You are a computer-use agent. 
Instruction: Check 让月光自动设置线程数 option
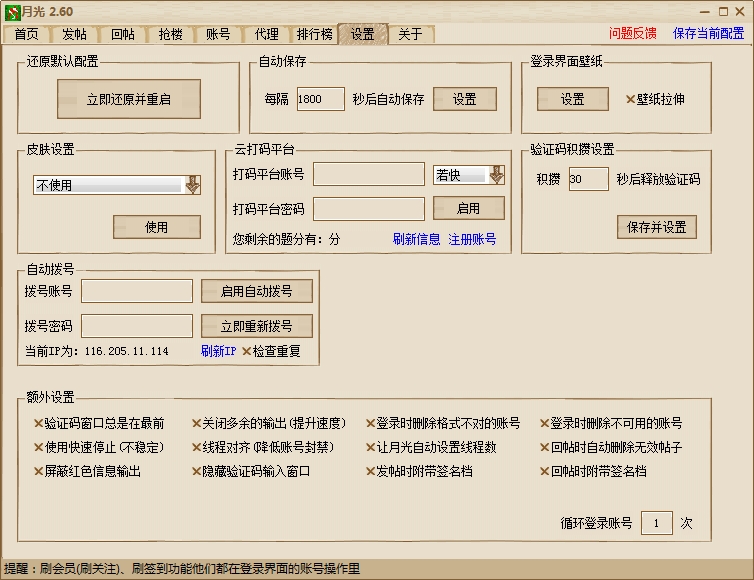(370, 448)
